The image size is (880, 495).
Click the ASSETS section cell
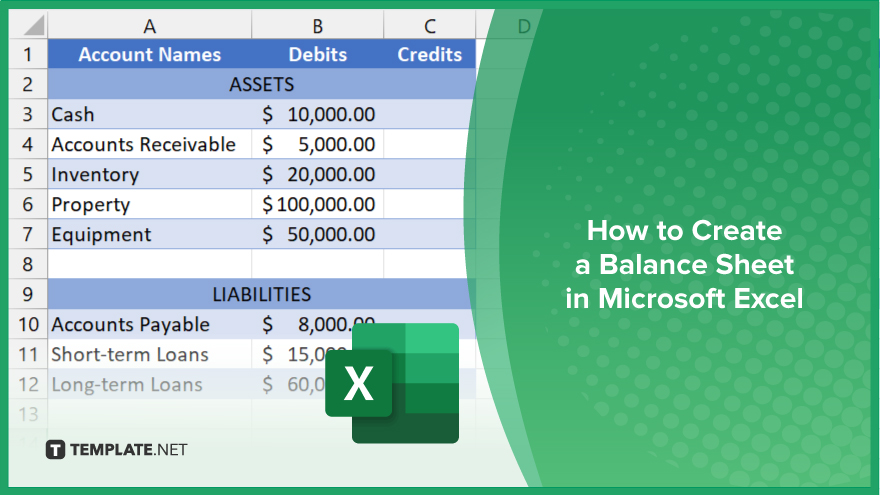(262, 84)
